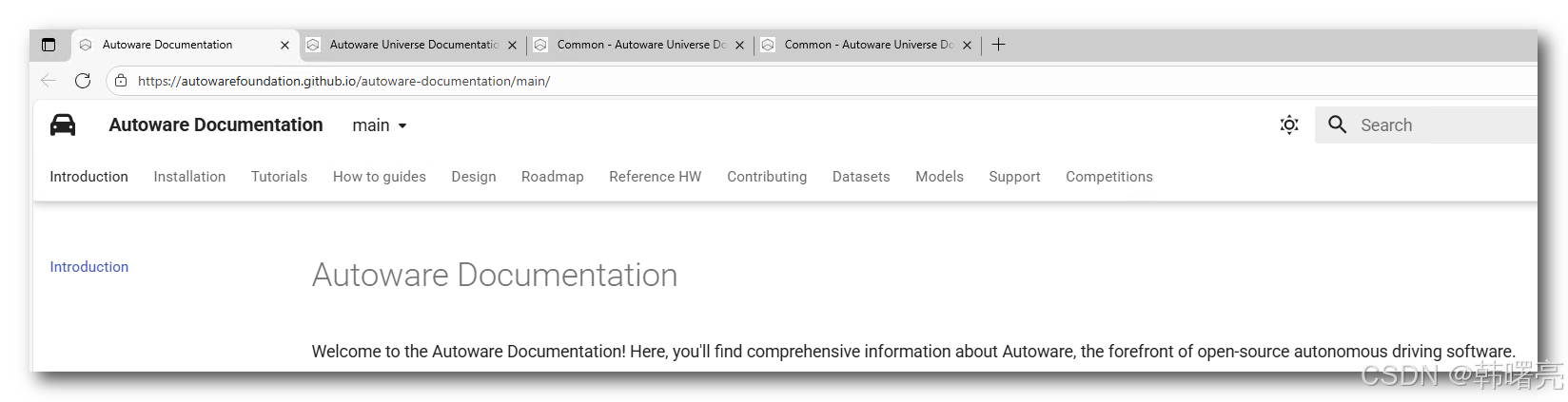The width and height of the screenshot is (1568, 402).
Task: Open the Models navigation tab
Action: coord(939,177)
